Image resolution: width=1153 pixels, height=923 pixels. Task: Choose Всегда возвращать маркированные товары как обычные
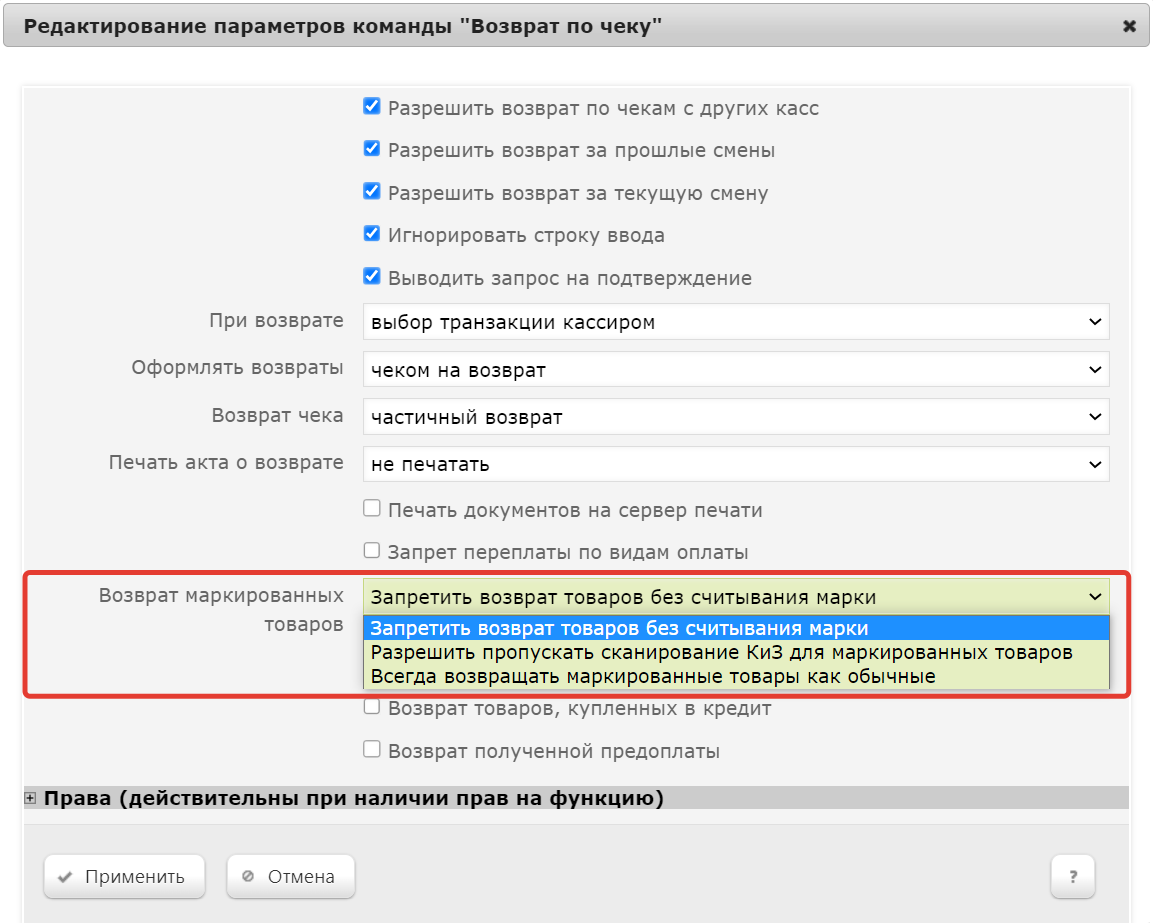653,676
